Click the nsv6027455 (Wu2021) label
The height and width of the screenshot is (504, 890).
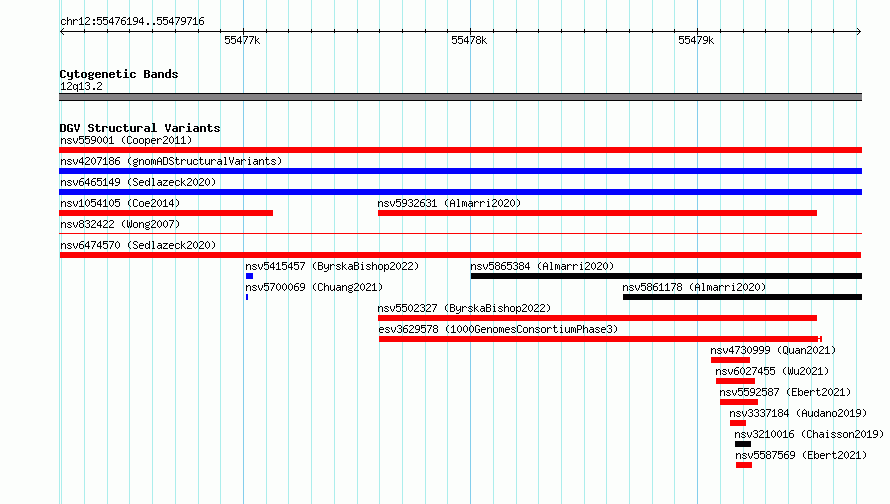772,371
